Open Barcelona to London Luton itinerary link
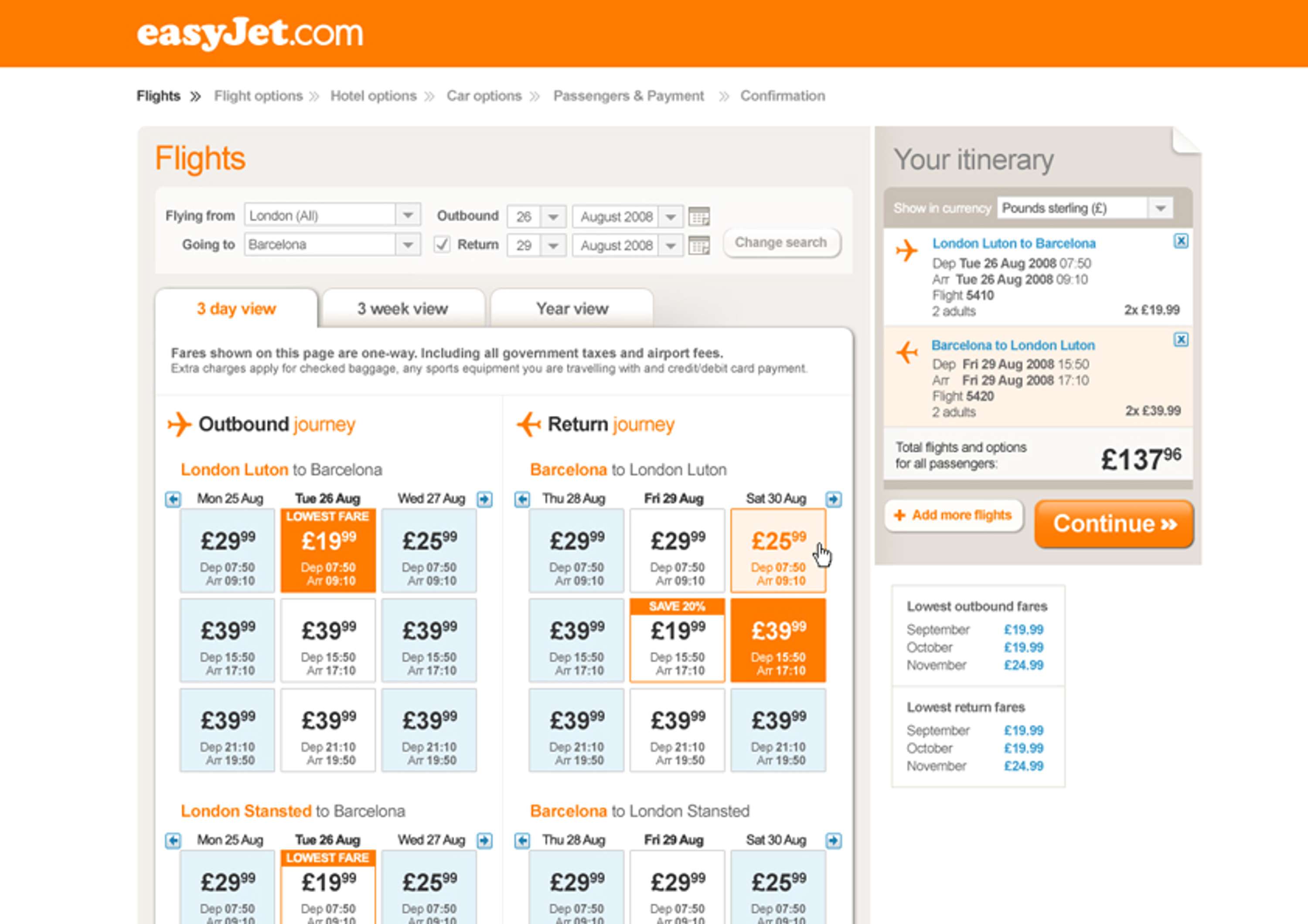The width and height of the screenshot is (1308, 924). tap(1013, 345)
